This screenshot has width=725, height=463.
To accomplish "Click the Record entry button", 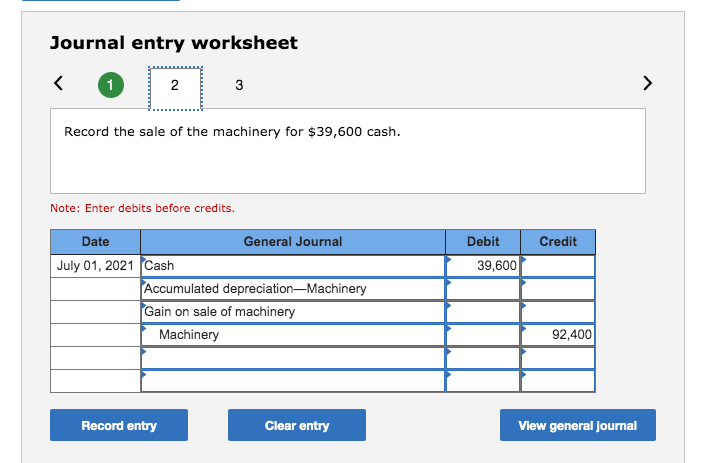I will [x=119, y=425].
